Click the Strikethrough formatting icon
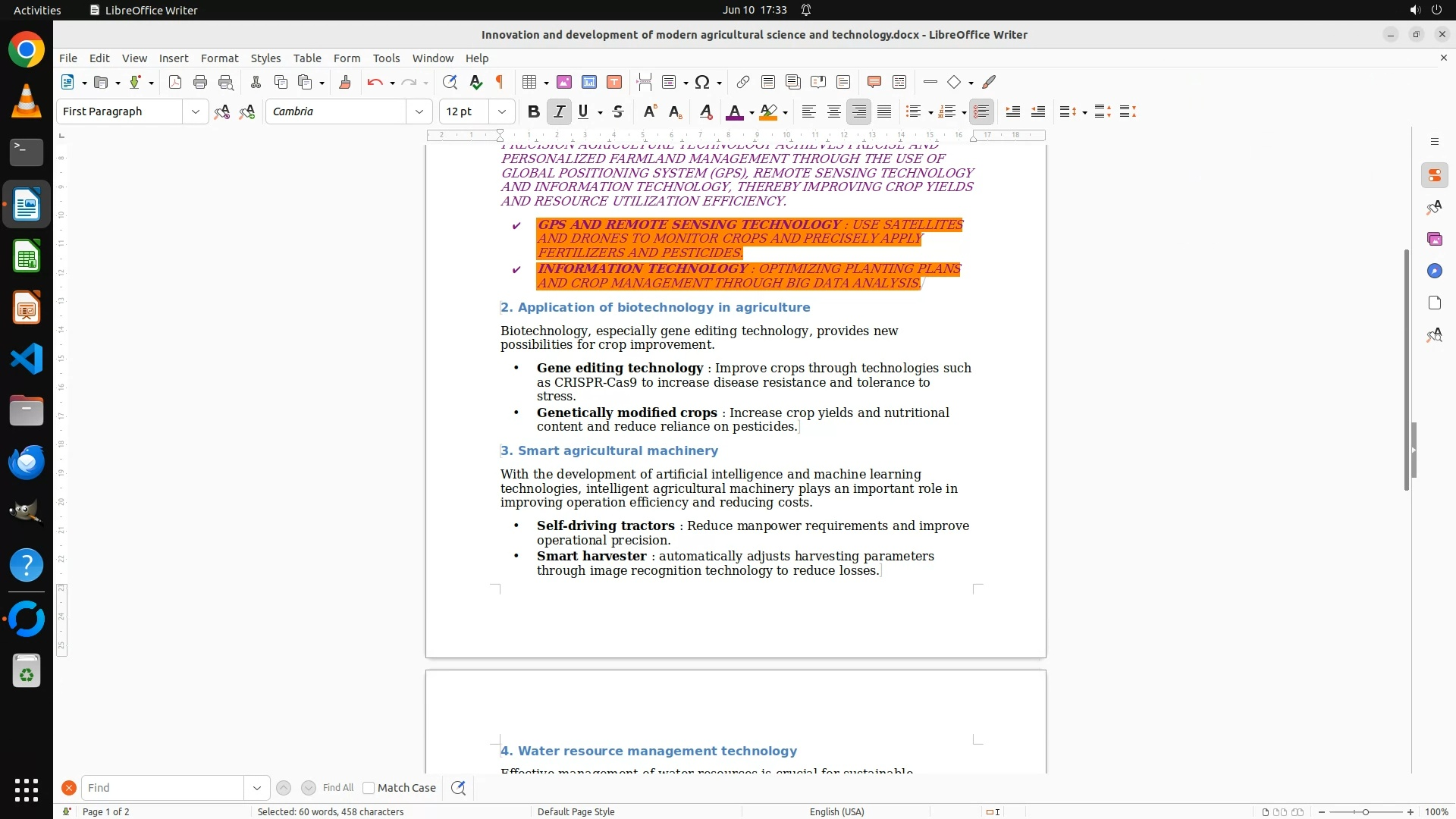The image size is (1456, 819). pyautogui.click(x=618, y=111)
